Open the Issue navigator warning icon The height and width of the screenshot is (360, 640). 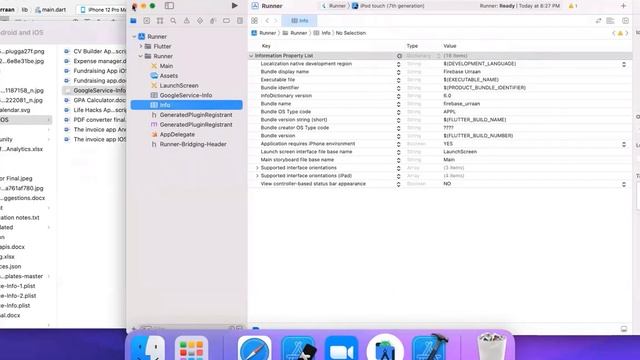click(x=187, y=21)
